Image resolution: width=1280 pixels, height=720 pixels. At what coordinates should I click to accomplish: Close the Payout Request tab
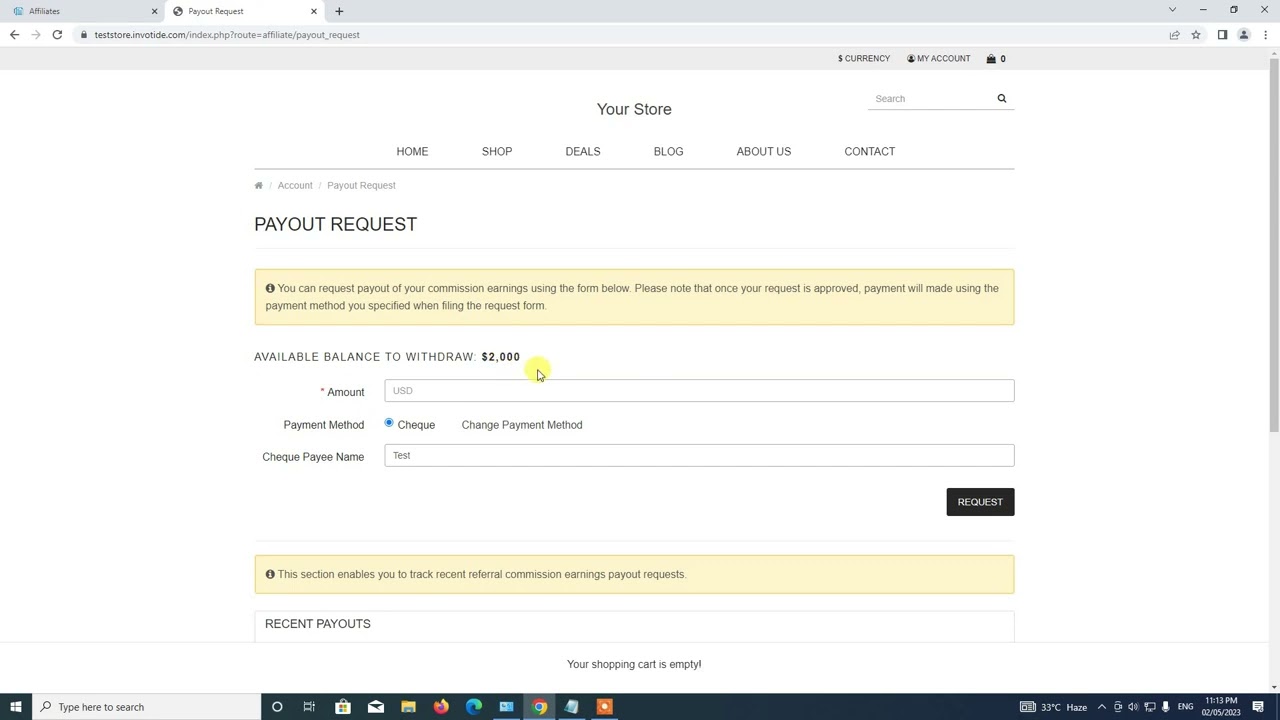pos(314,11)
